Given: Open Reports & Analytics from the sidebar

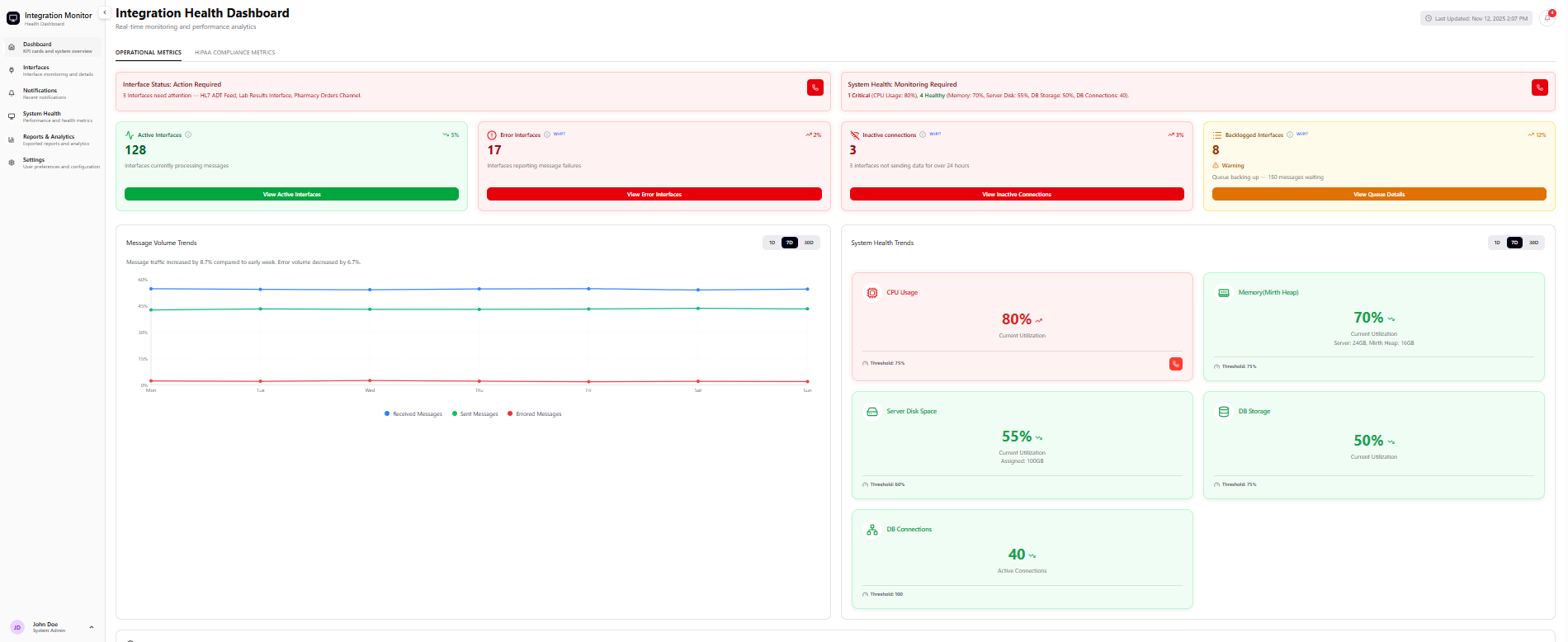Looking at the screenshot, I should click(49, 137).
